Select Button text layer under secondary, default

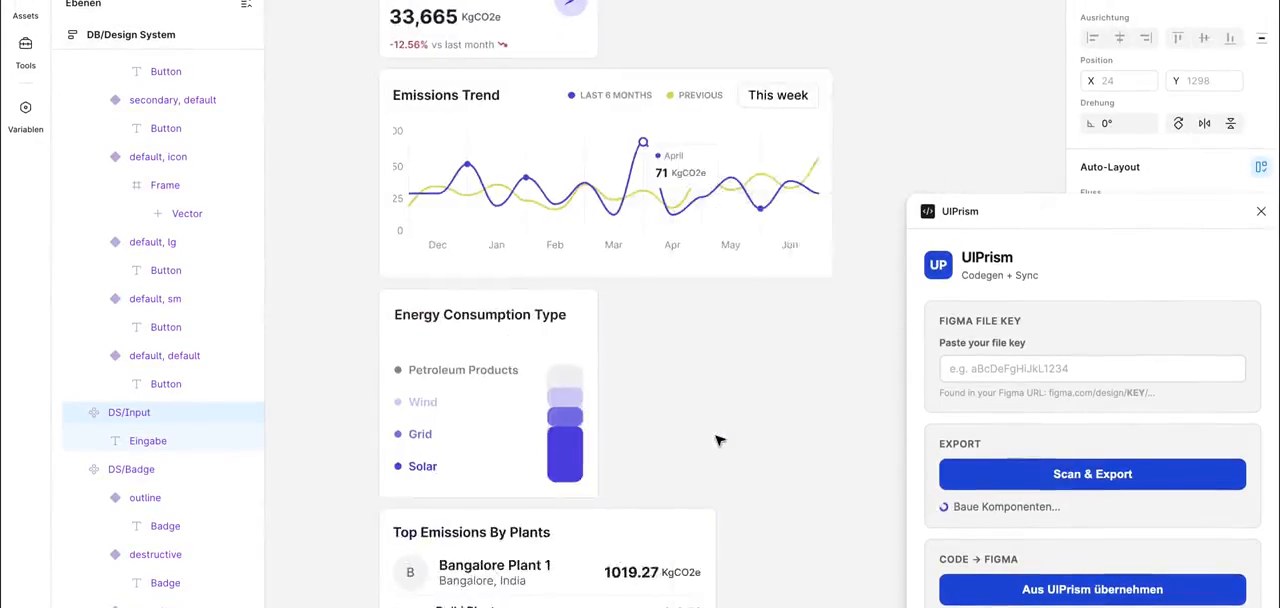[x=166, y=129]
